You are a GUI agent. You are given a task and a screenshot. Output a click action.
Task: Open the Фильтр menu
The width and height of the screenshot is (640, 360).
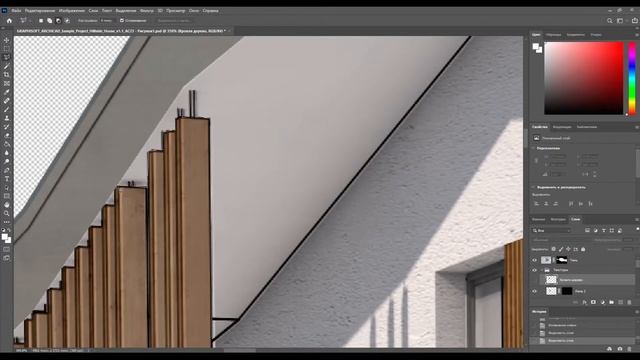point(147,11)
